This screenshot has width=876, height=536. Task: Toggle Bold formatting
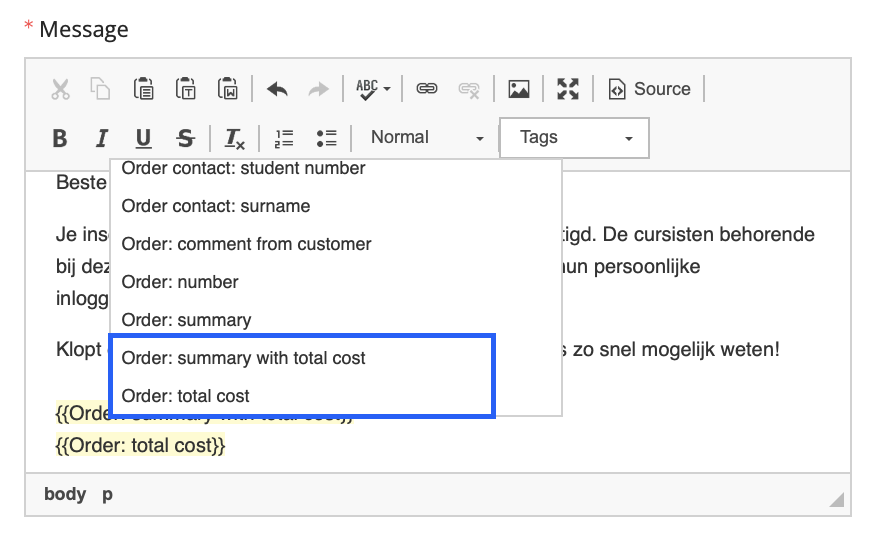pos(60,138)
